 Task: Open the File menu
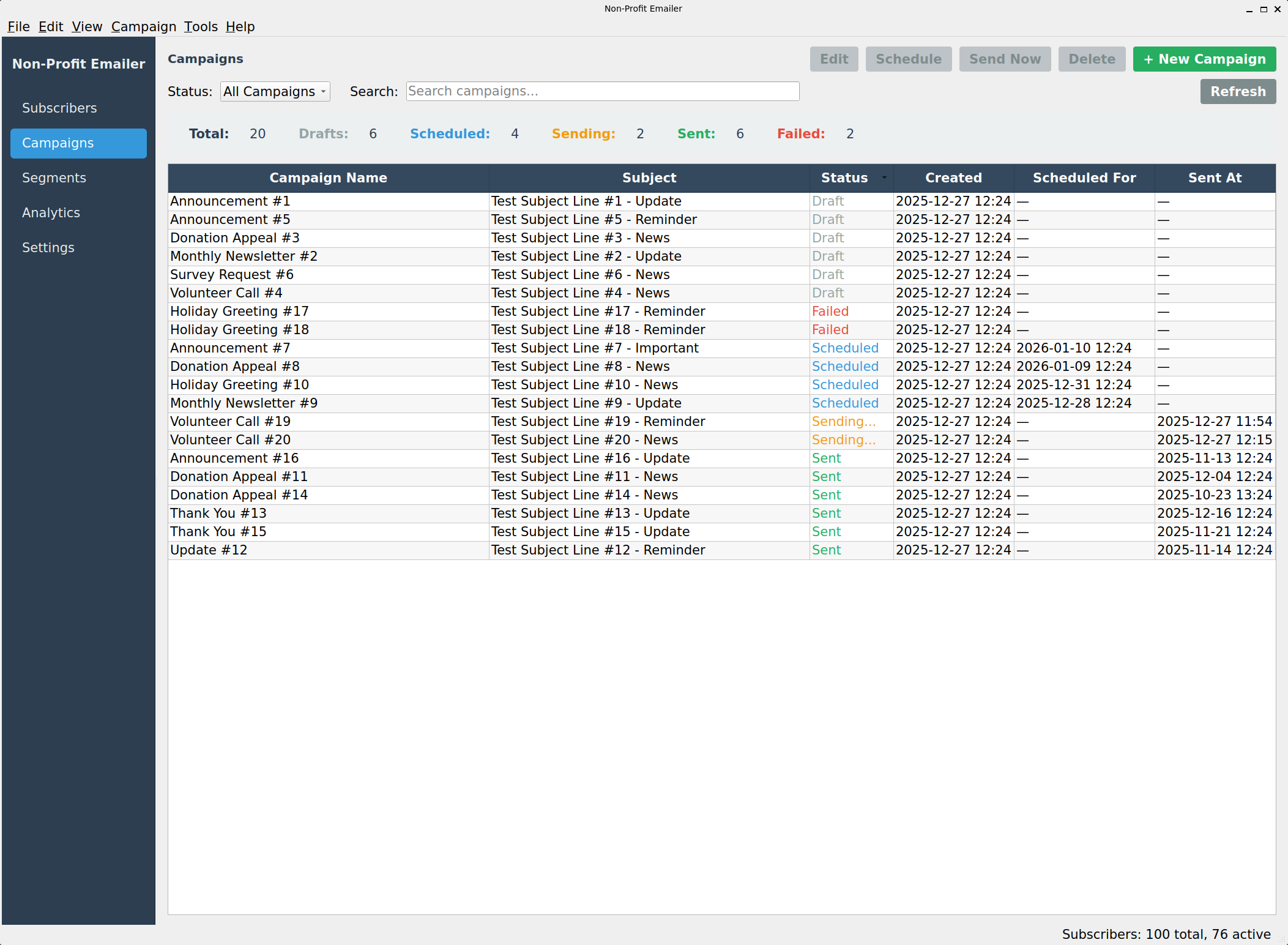click(18, 27)
